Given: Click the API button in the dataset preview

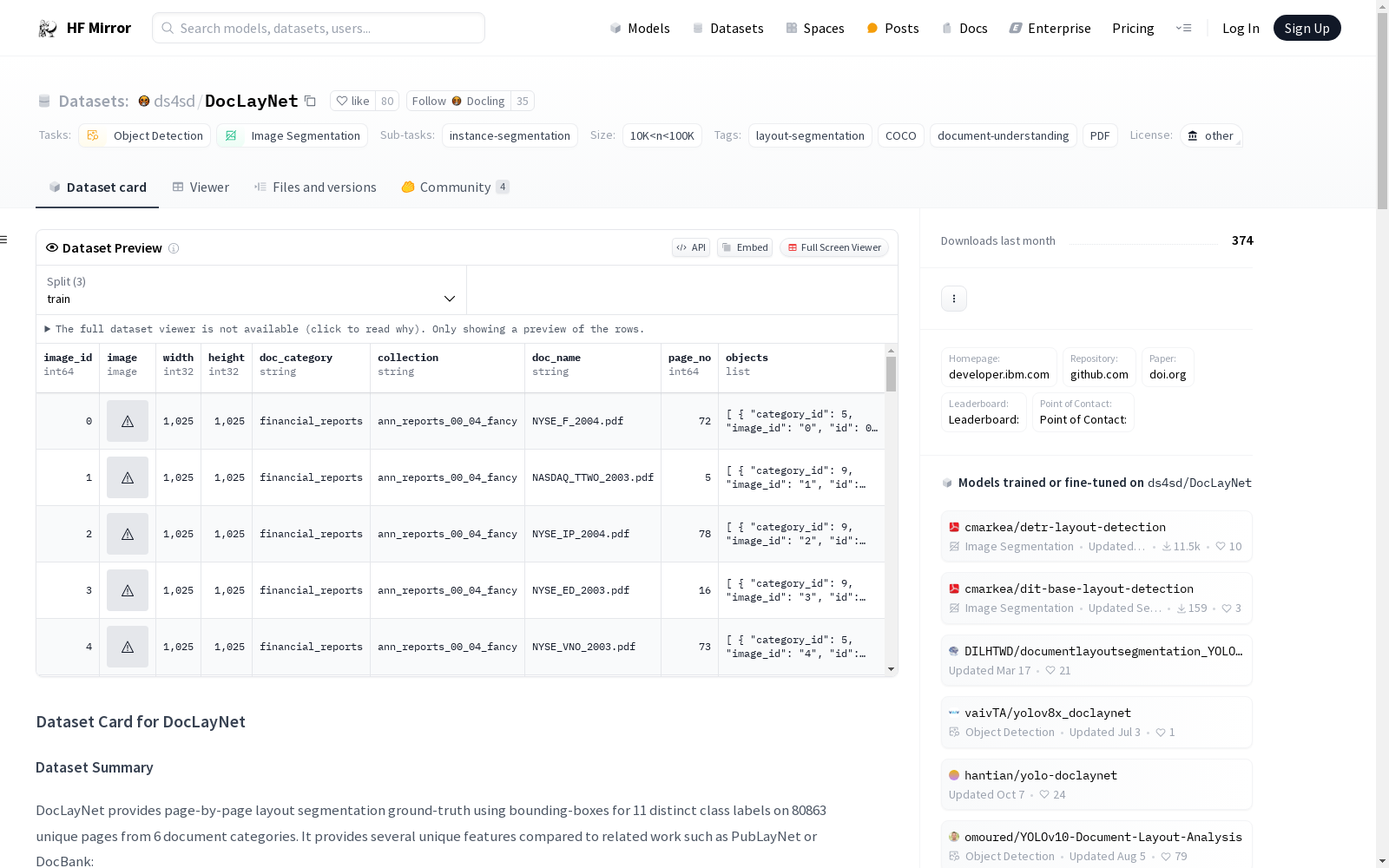Looking at the screenshot, I should 691,247.
